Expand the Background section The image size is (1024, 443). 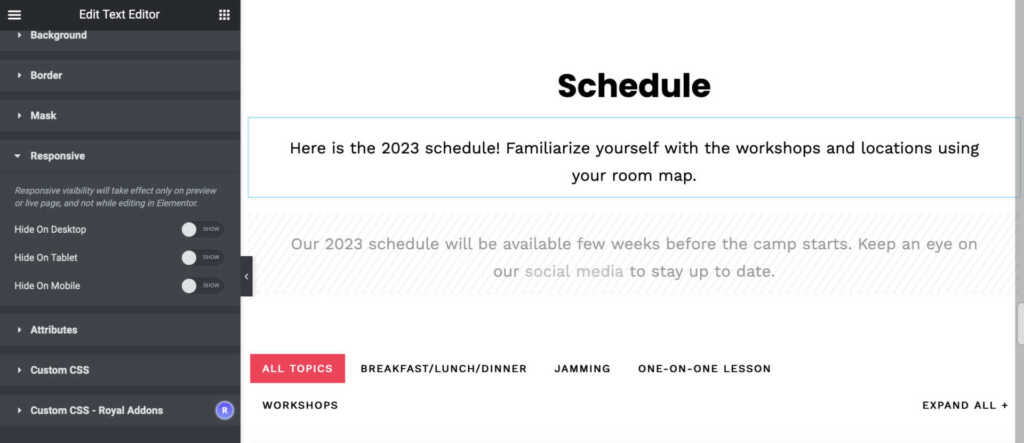click(120, 35)
